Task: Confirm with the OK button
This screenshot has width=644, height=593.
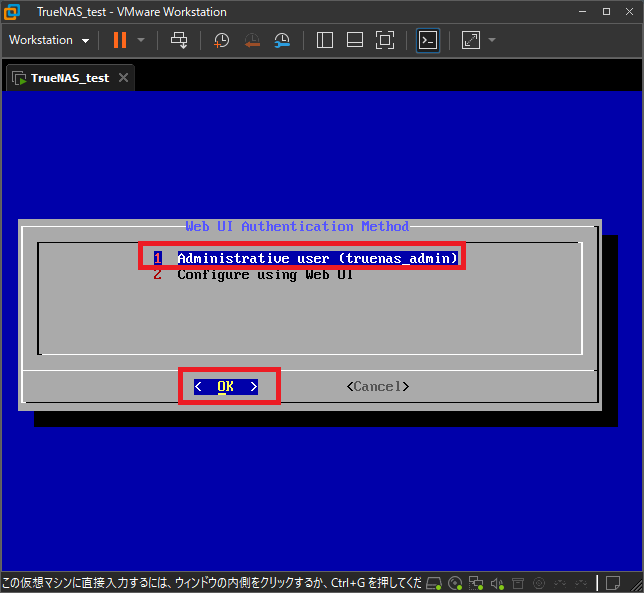Action: [x=226, y=386]
